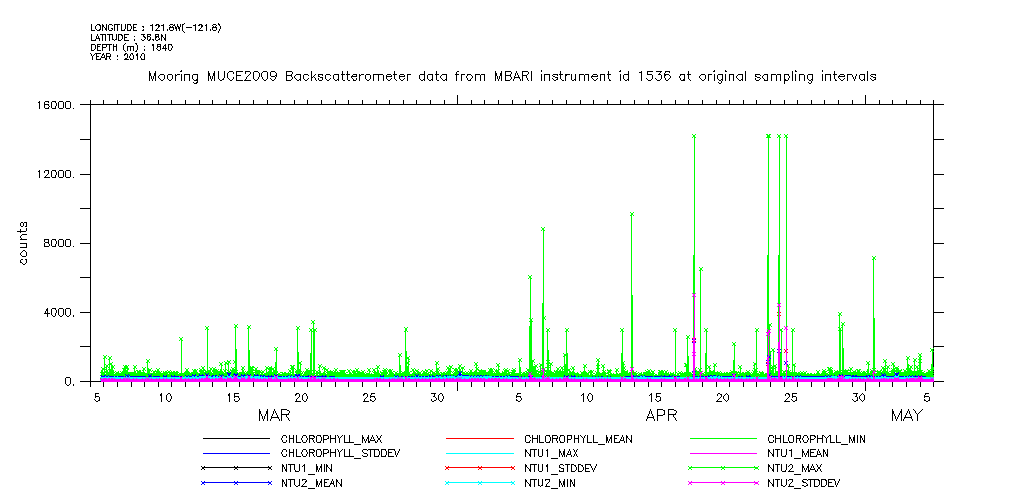
Task: Select the NTU1_MEAN legend label
Action: tap(798, 453)
